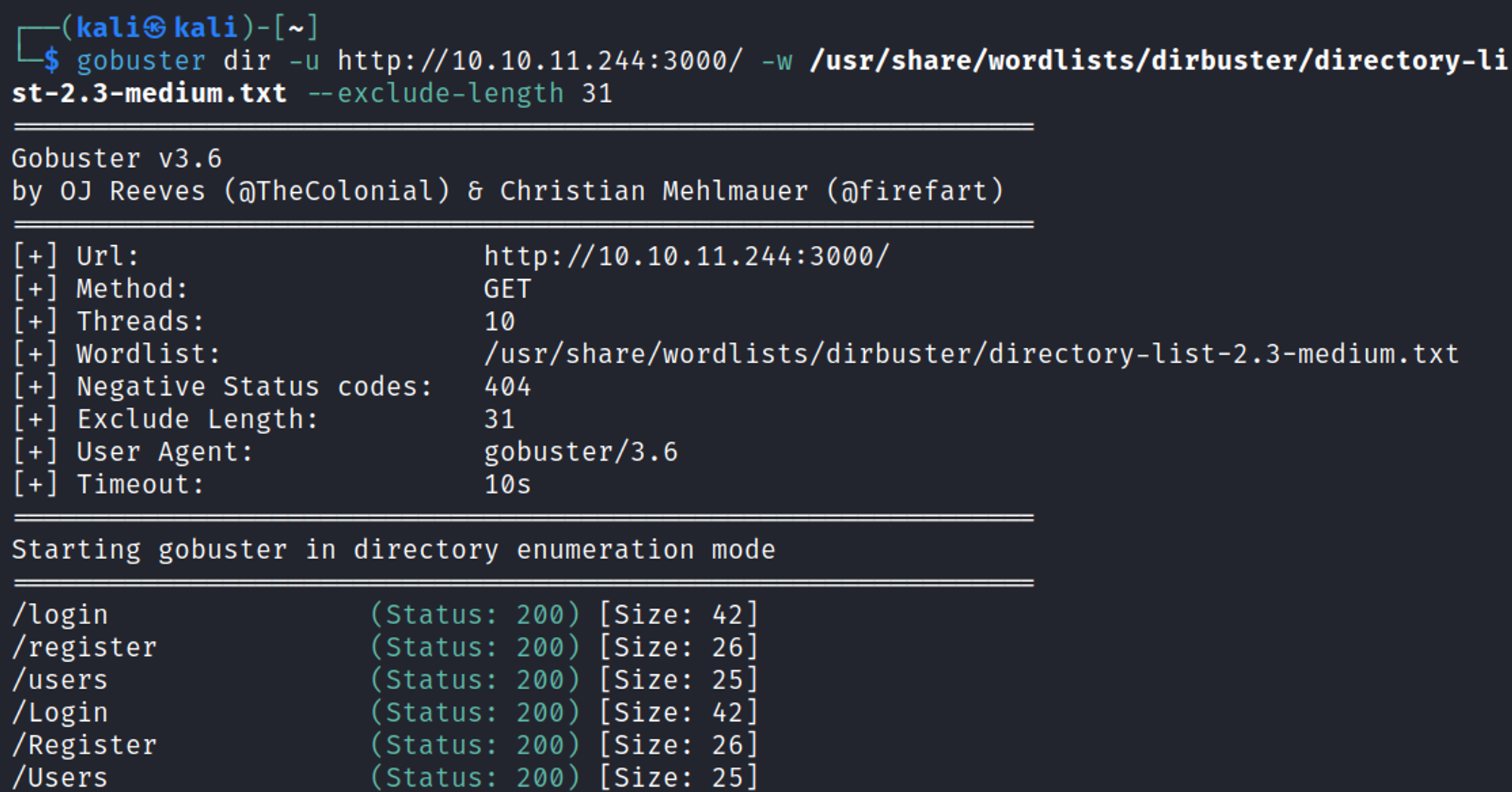The image size is (1512, 792).
Task: Click the capitalized "/Users" result path
Action: click(x=60, y=778)
